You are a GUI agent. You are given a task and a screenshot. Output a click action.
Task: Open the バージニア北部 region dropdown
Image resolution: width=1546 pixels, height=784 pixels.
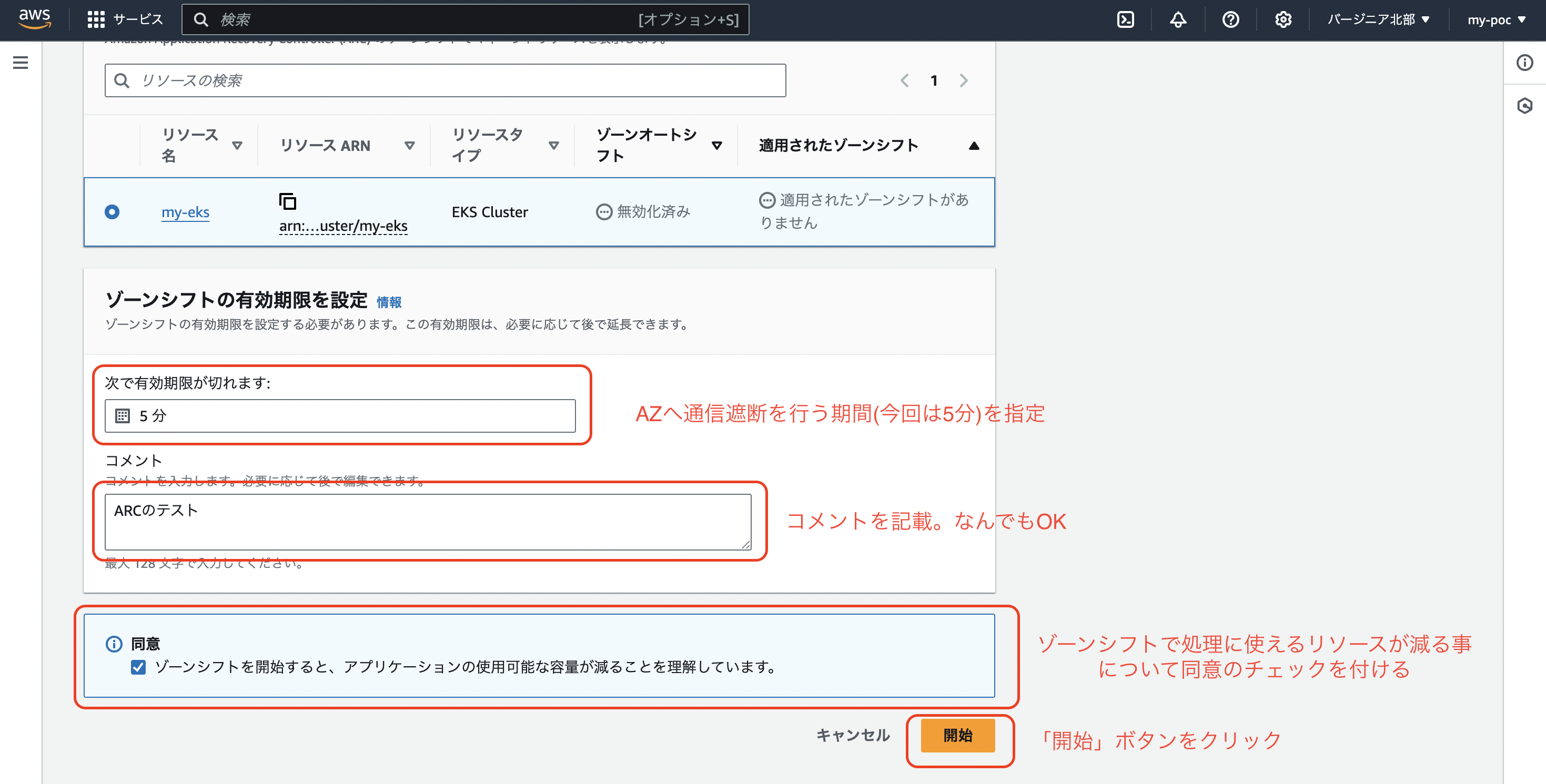click(x=1378, y=20)
